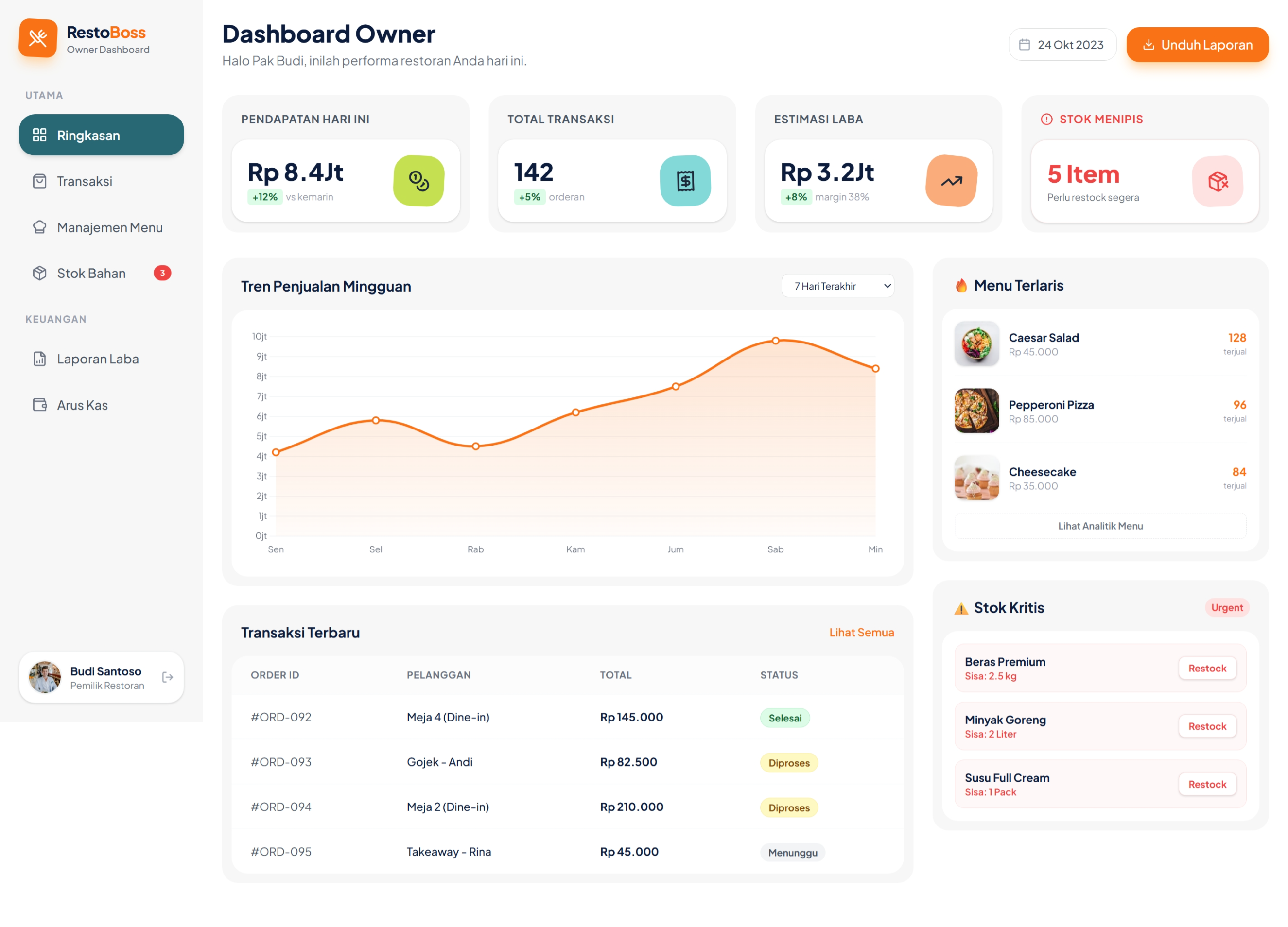Click the calendar icon next to date
Screen dimensions: 1288x927
pyautogui.click(x=1025, y=45)
